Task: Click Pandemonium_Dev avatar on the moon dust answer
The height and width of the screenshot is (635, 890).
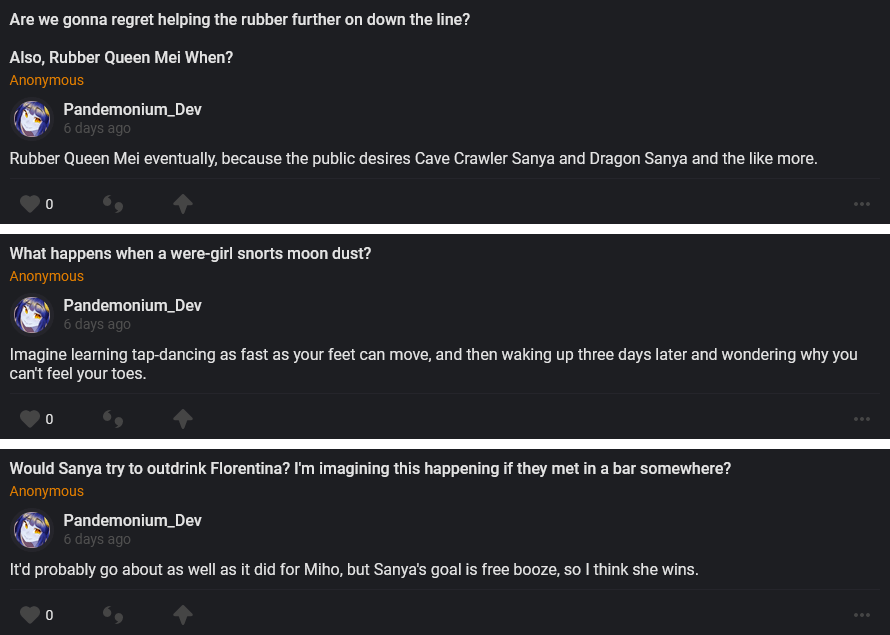Action: pos(31,315)
